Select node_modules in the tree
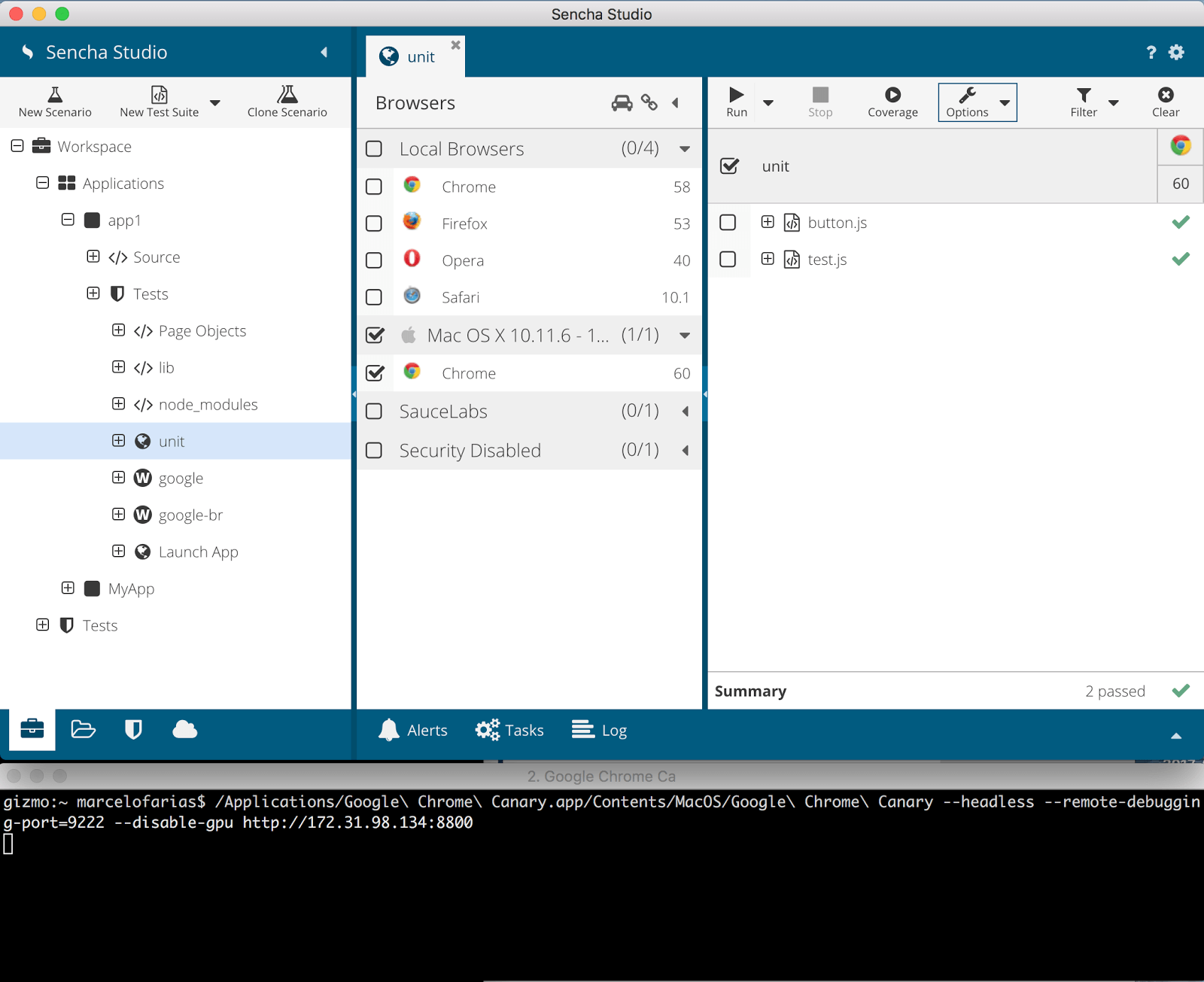 coord(208,405)
